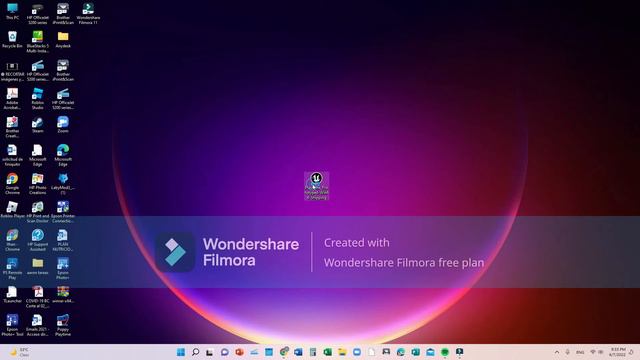Screen dimensions: 640x360
Task: Launch Excel from the taskbar
Action: click(327, 352)
